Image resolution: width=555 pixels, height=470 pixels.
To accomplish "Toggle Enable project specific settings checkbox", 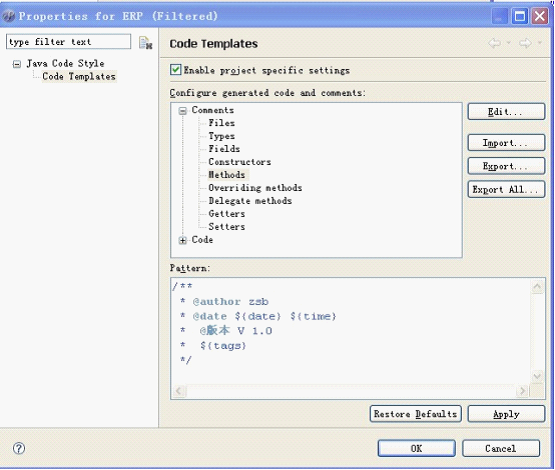I will (176, 70).
